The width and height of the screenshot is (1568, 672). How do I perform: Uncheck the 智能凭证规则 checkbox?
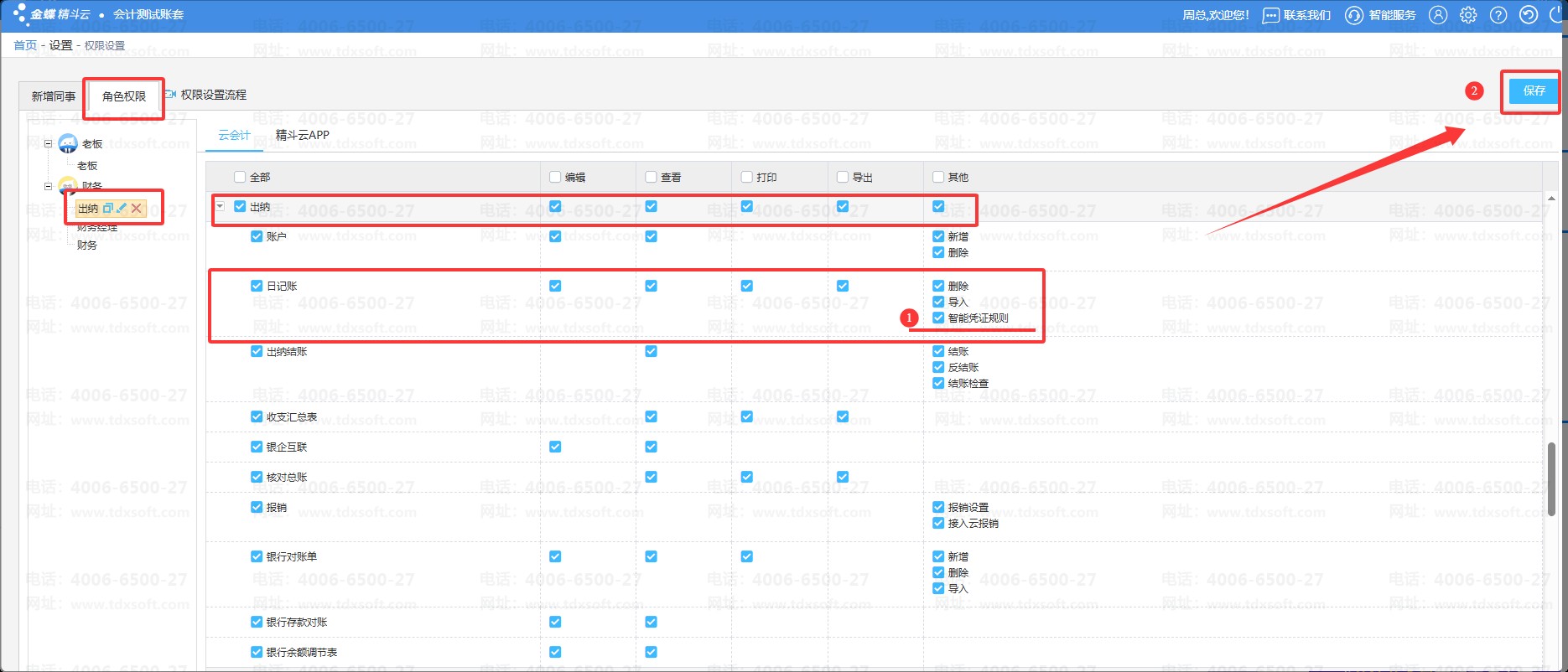pos(938,318)
